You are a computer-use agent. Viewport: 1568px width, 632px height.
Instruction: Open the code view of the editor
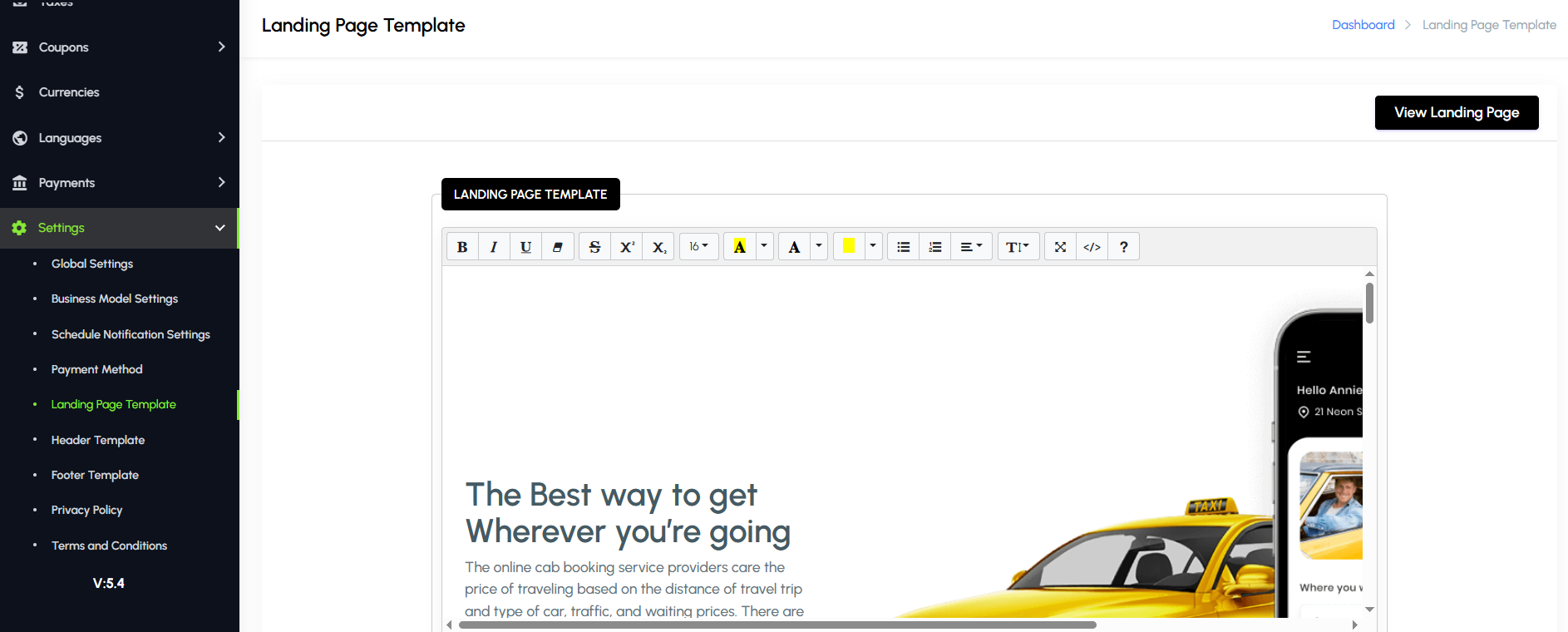pos(1092,247)
